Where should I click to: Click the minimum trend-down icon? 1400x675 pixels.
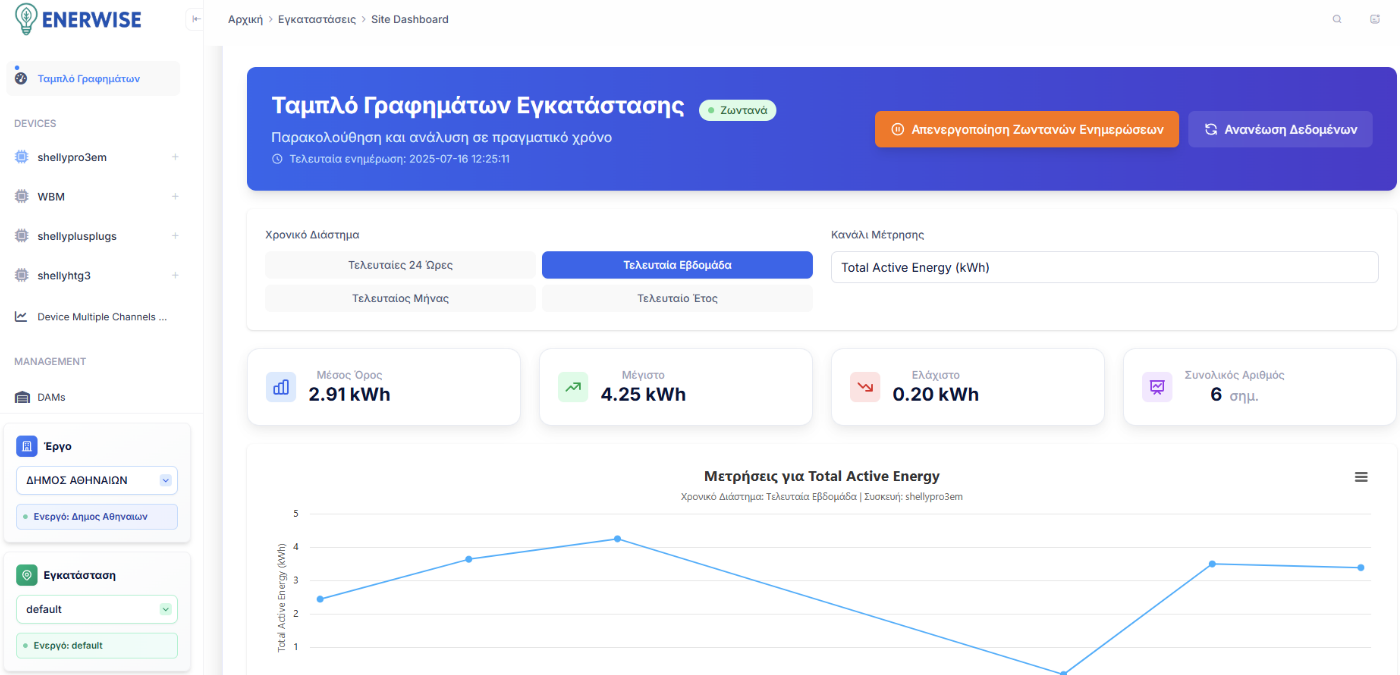864,387
